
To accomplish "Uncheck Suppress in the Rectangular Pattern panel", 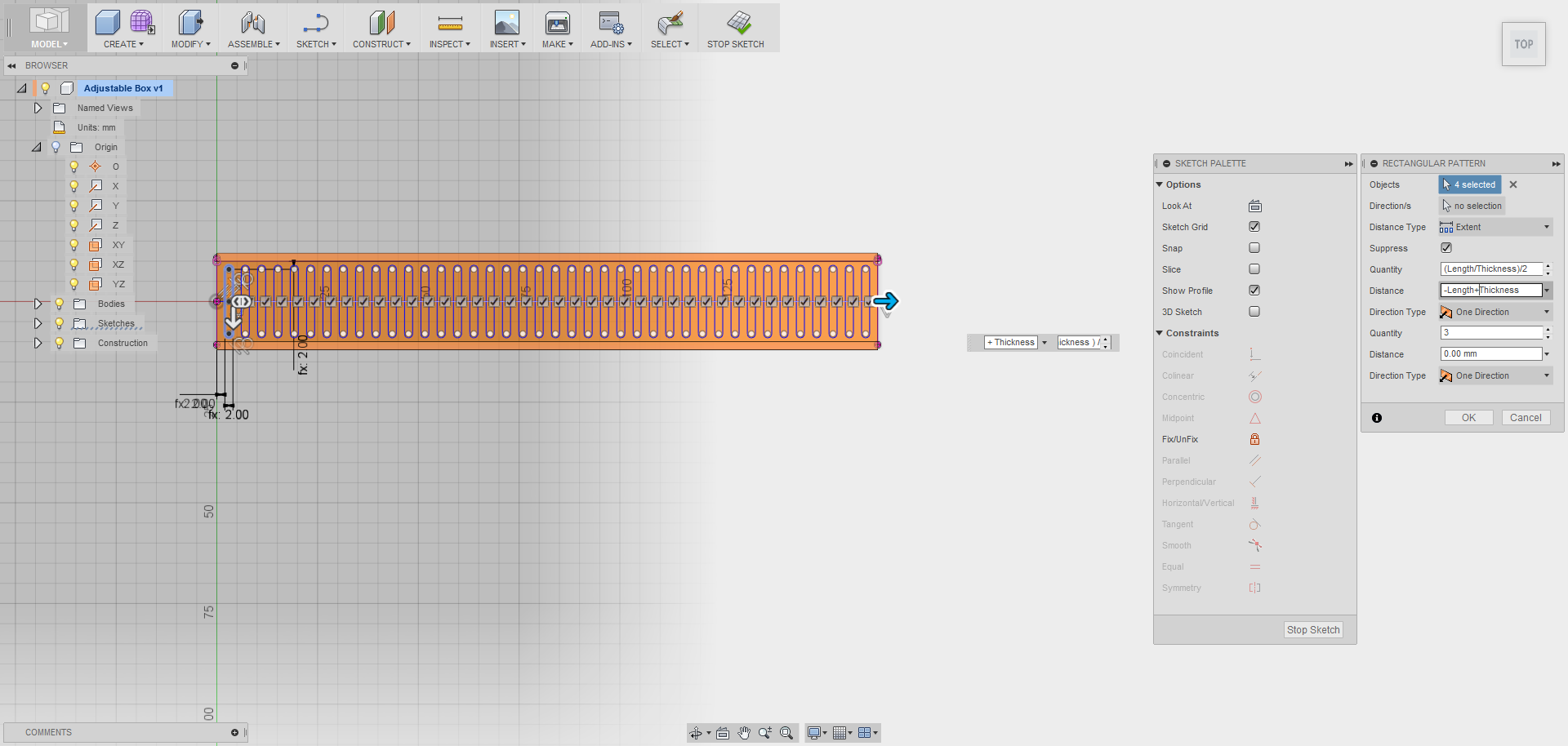I will coord(1446,247).
